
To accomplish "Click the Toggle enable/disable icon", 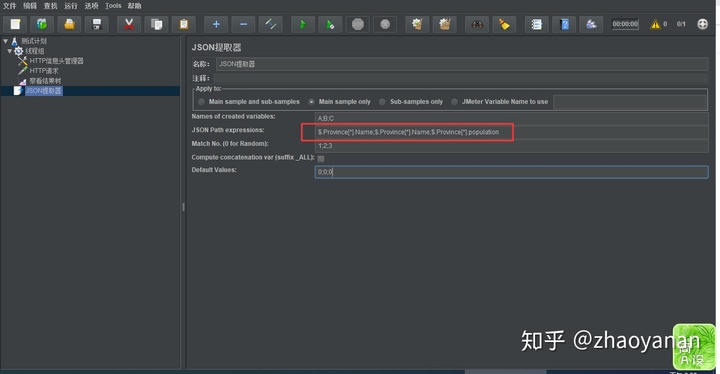I will pos(270,24).
